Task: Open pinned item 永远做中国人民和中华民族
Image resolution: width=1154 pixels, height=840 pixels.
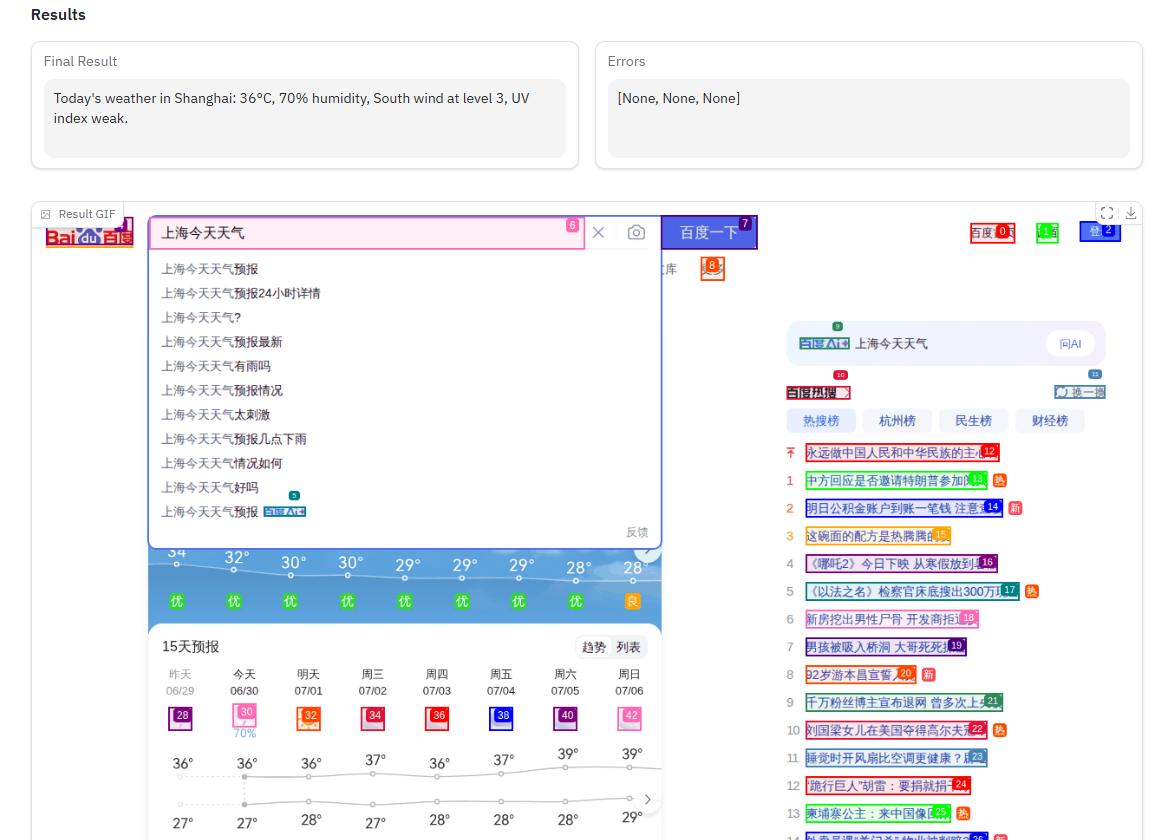Action: [x=902, y=453]
